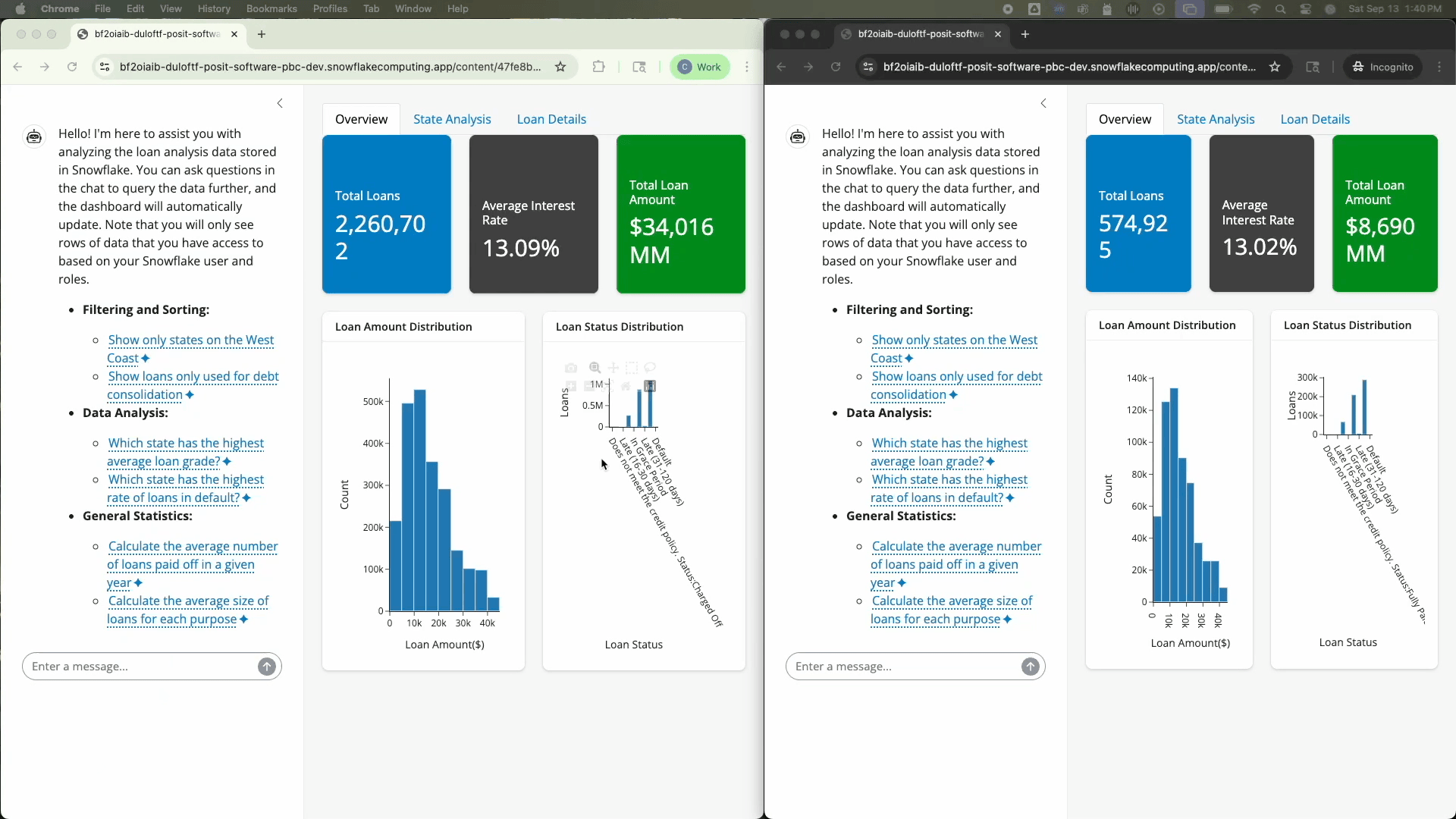1456x819 pixels.
Task: Switch to State Analysis tab in left window
Action: [x=452, y=119]
